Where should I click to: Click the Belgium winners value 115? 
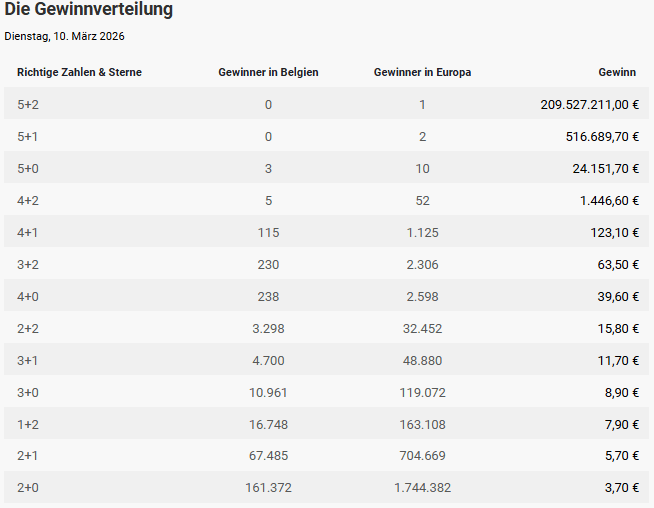click(x=268, y=233)
